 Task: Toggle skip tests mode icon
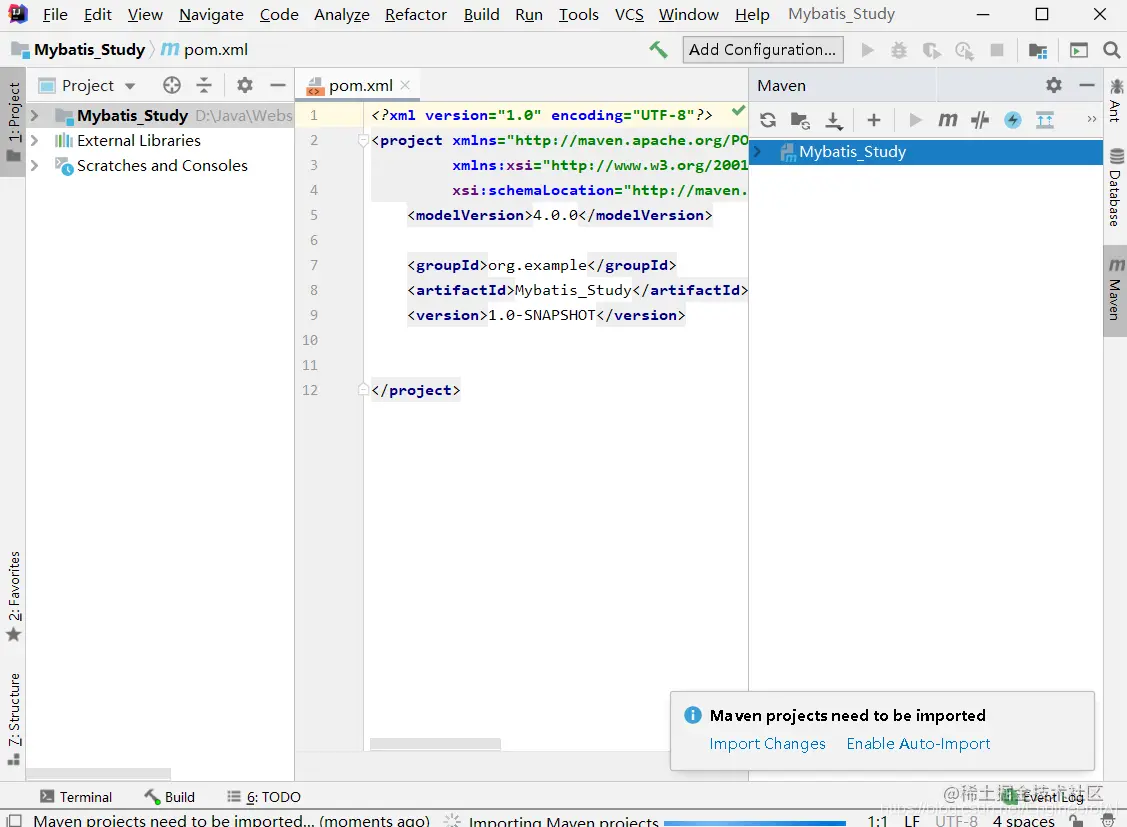click(980, 120)
